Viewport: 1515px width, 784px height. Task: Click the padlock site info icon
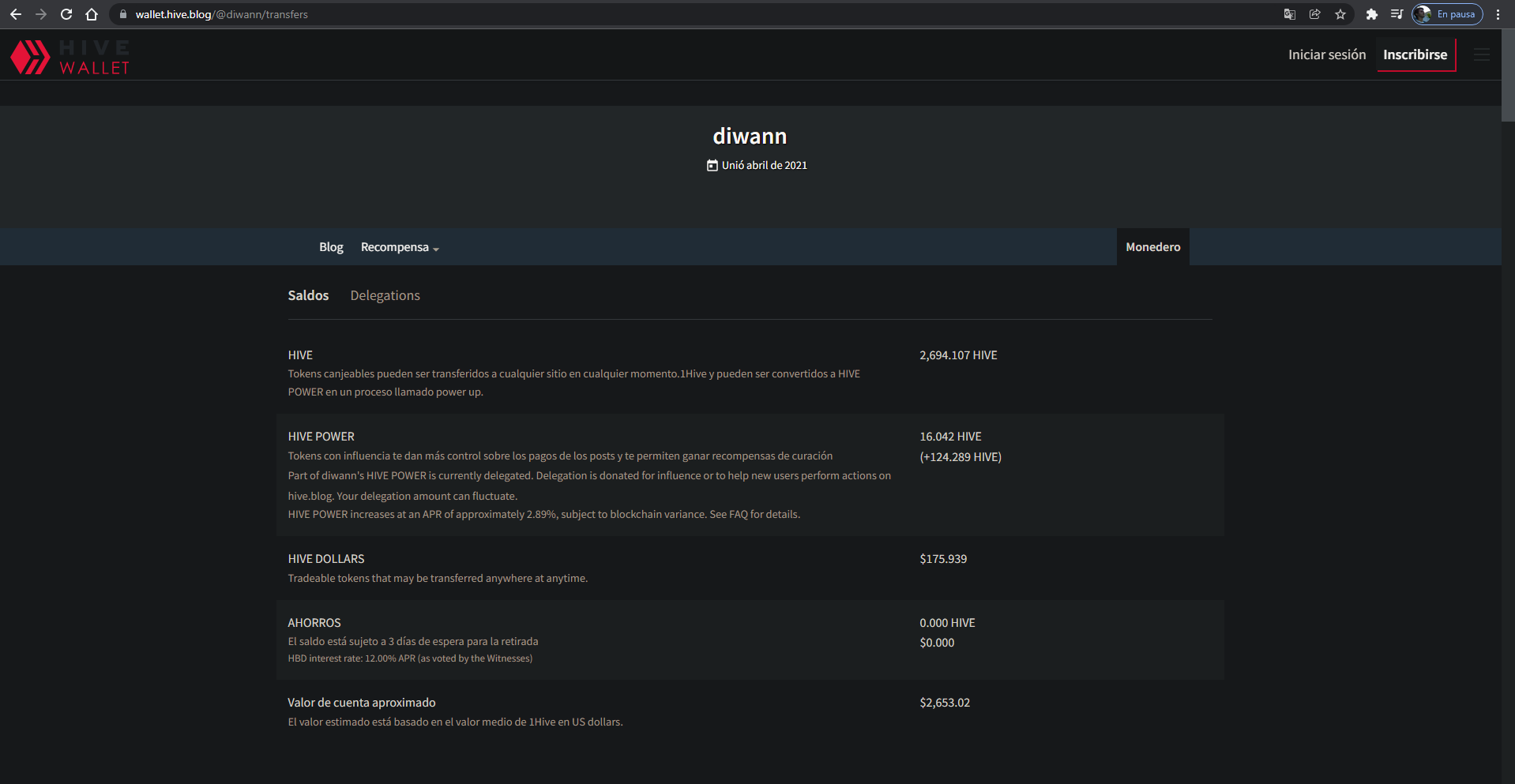coord(122,14)
